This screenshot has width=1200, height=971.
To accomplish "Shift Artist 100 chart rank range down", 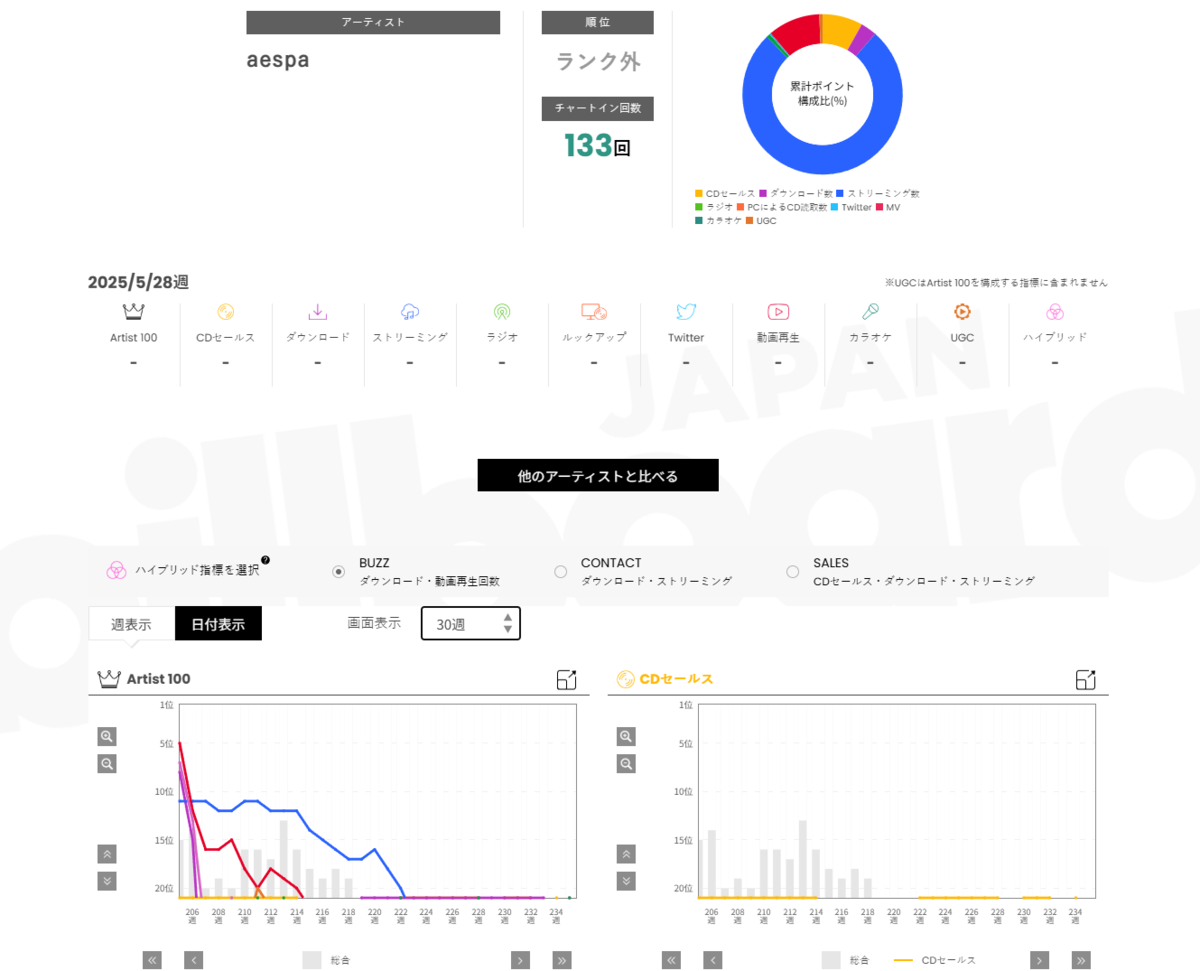I will click(107, 881).
